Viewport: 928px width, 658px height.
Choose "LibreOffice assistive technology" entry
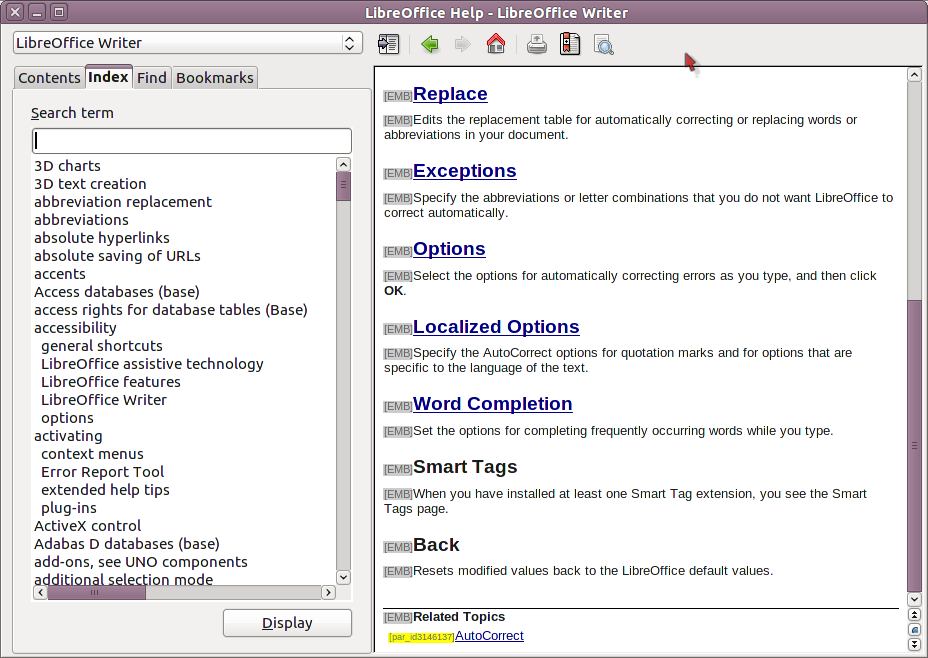pos(152,364)
